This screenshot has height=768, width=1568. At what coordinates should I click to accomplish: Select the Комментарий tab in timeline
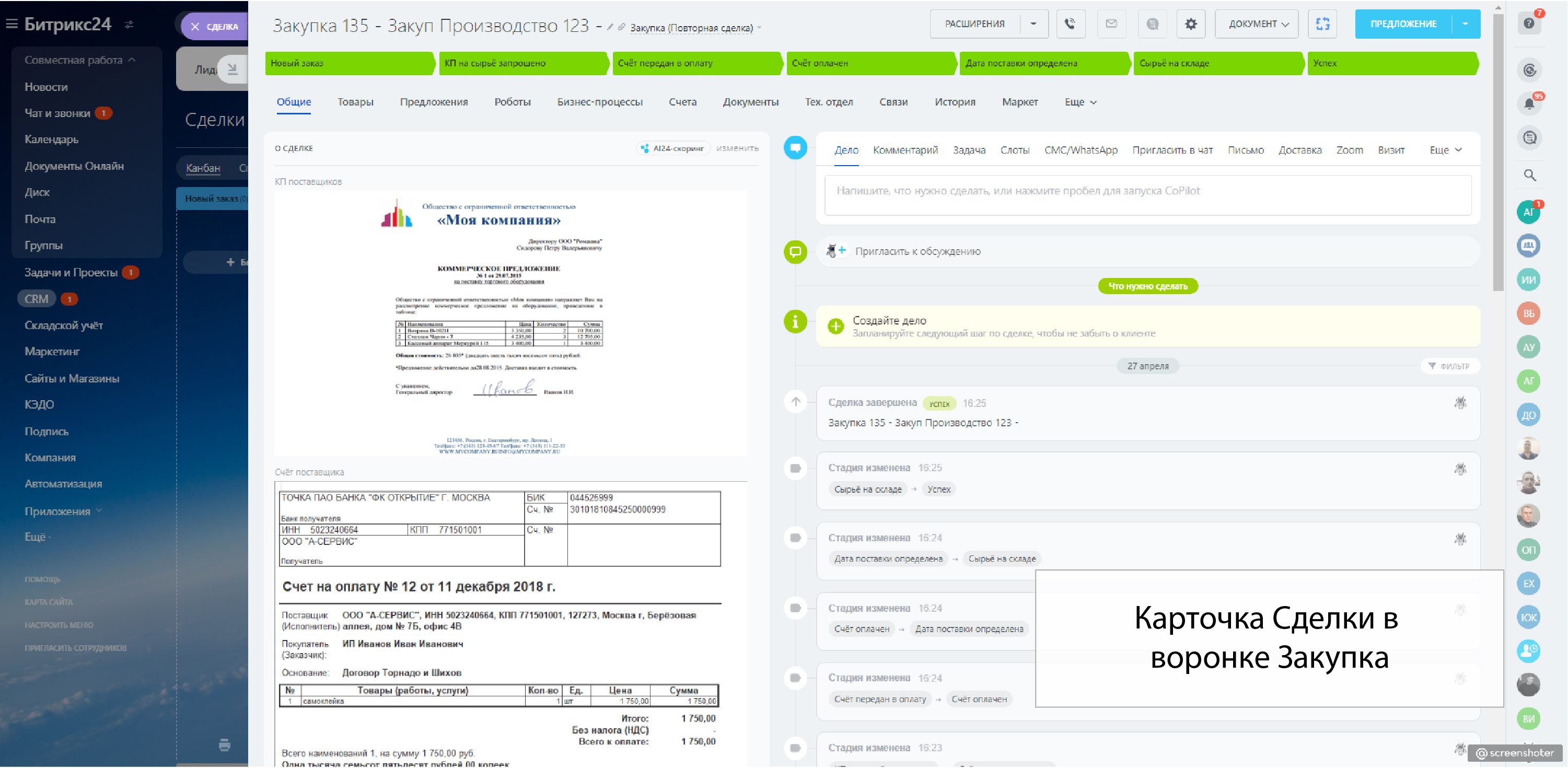904,150
